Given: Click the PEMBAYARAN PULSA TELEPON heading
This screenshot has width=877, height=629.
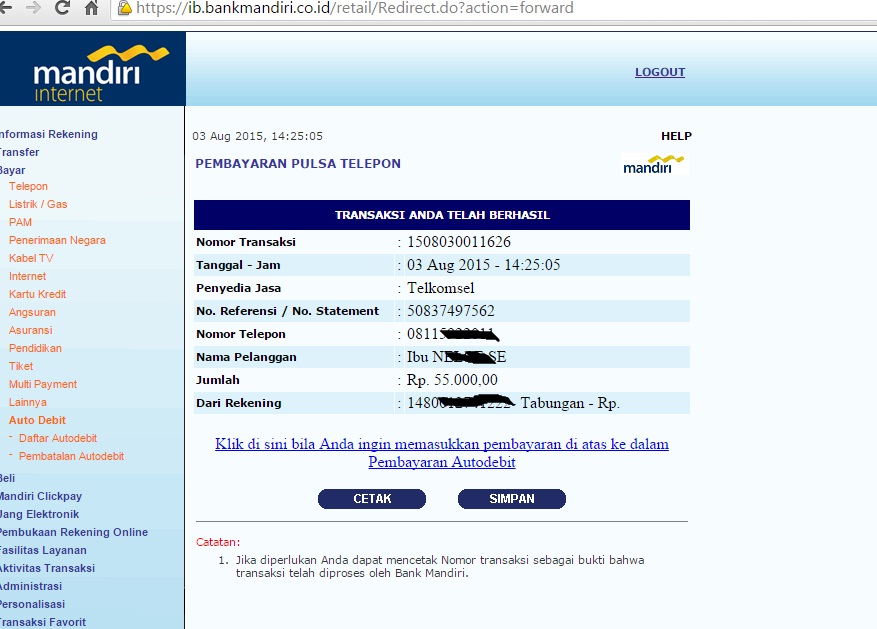Looking at the screenshot, I should (298, 164).
